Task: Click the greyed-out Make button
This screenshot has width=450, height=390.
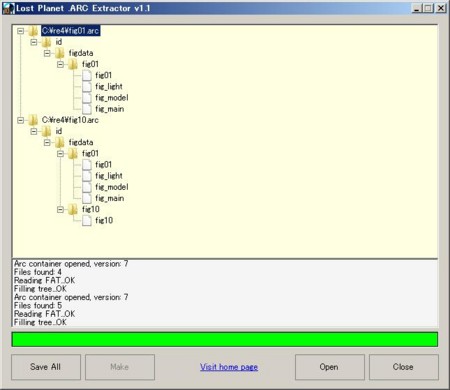Action: pos(120,367)
